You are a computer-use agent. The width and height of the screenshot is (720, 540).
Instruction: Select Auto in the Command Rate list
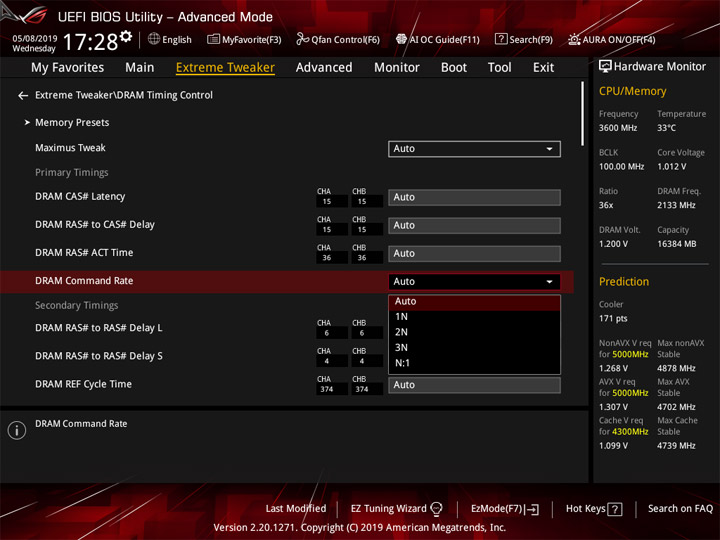pos(474,302)
